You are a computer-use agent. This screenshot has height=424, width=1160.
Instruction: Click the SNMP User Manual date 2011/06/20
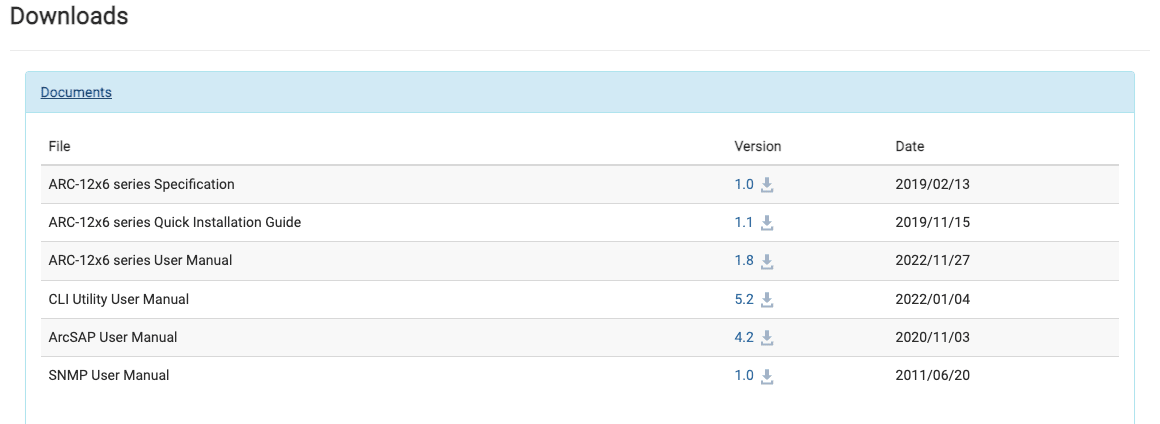coord(933,375)
